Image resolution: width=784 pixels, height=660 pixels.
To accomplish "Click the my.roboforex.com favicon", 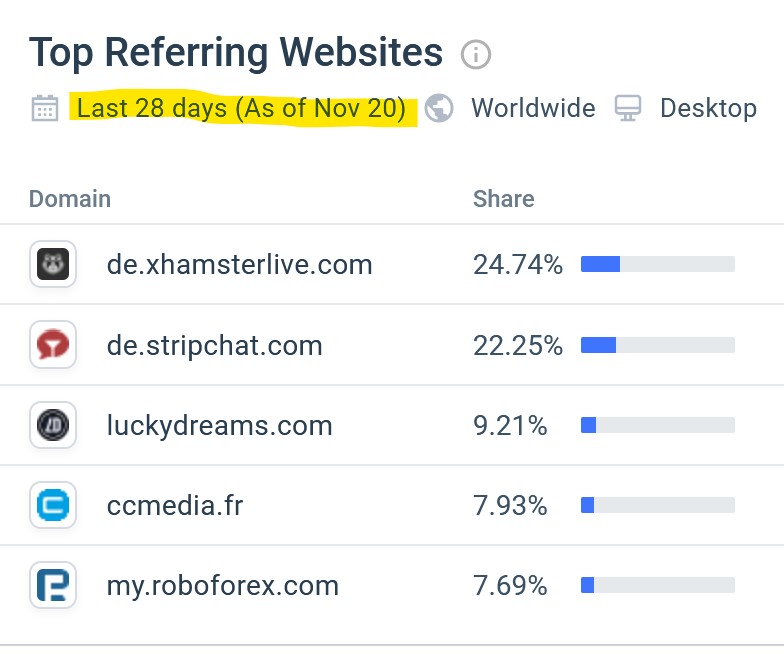I will 53,585.
